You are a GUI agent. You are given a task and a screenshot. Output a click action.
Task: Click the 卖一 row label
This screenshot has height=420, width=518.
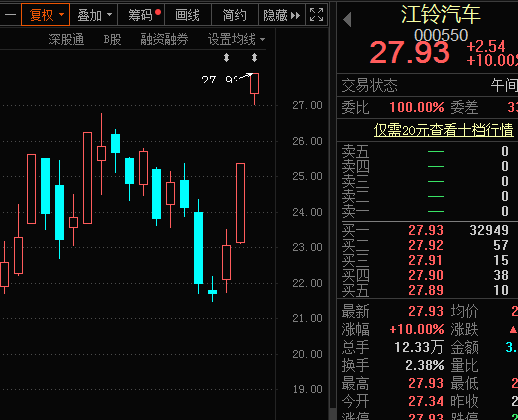pyautogui.click(x=355, y=211)
